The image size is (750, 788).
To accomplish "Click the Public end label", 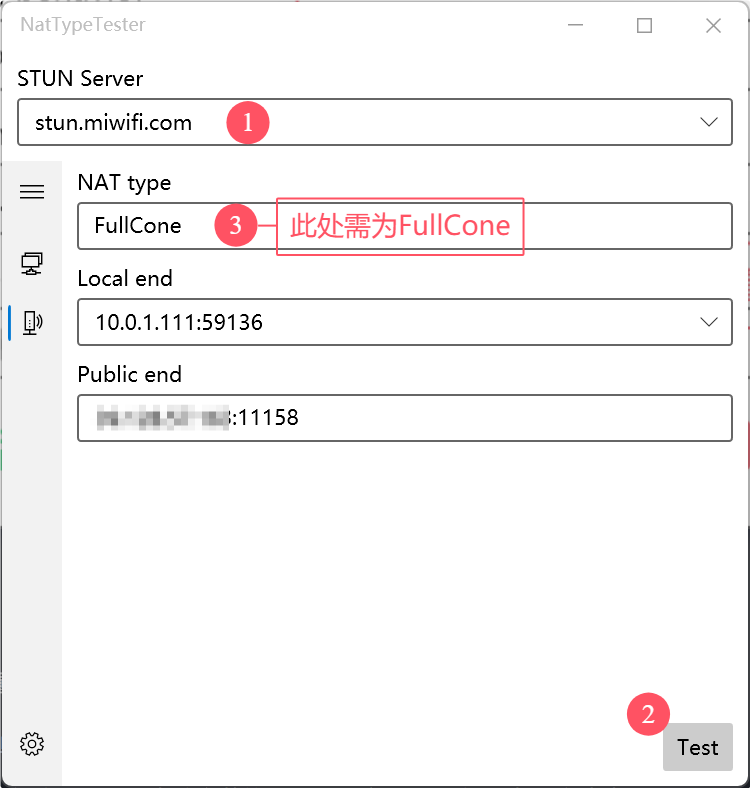I will [x=130, y=375].
